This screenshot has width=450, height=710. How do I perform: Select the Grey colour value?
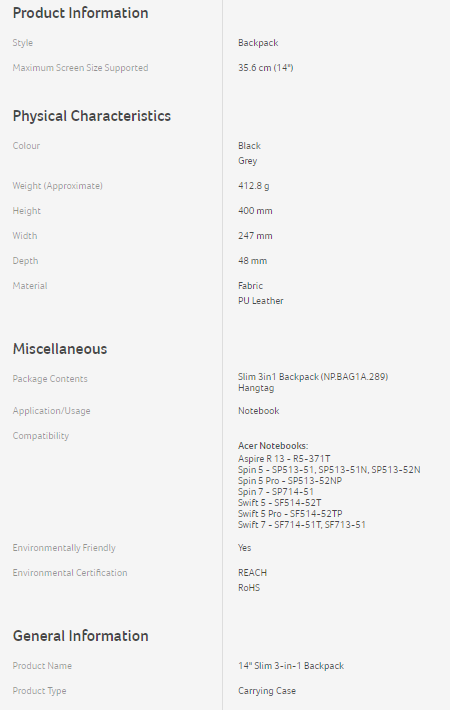pyautogui.click(x=248, y=161)
